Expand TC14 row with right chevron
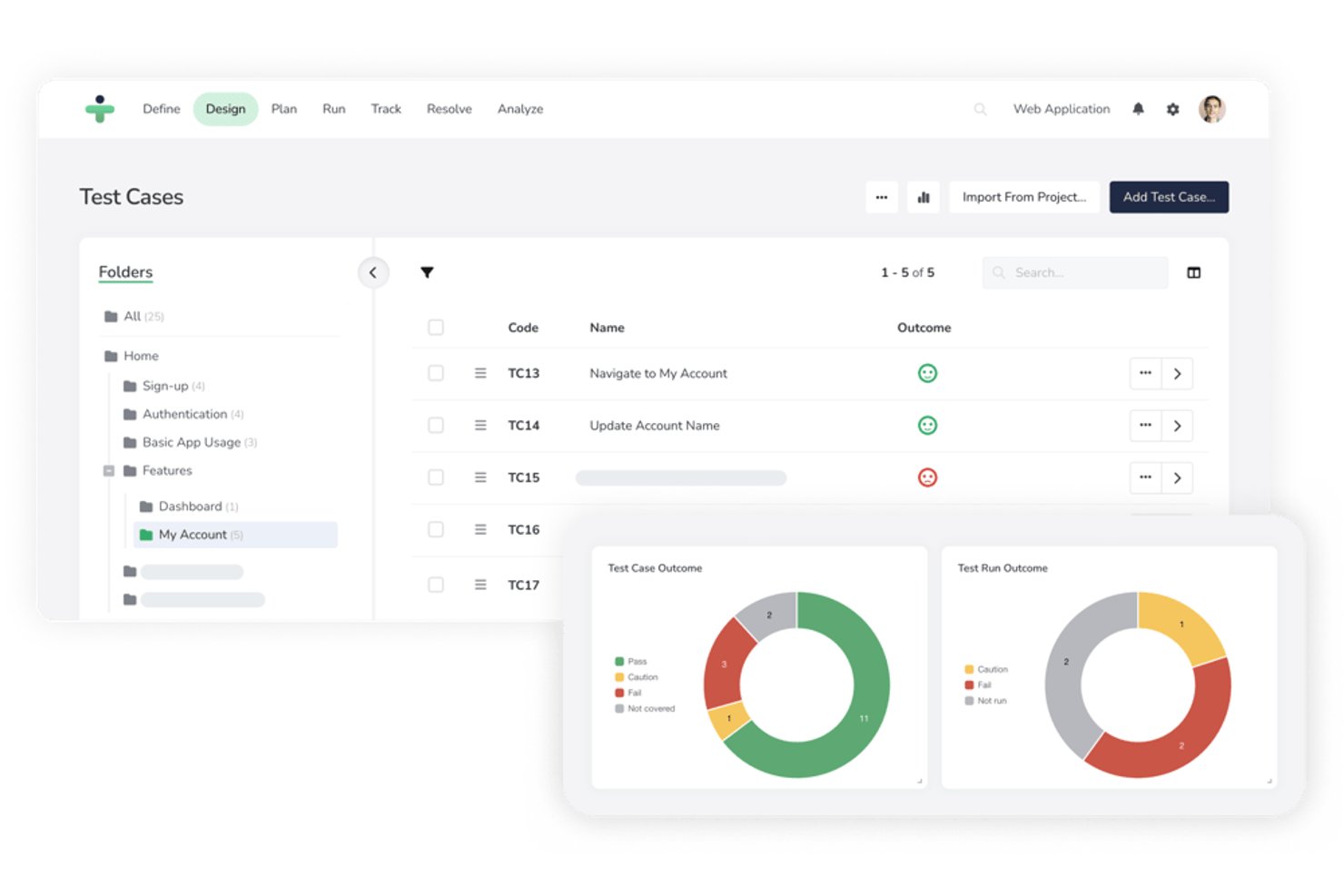This screenshot has width=1344, height=896. click(1177, 425)
